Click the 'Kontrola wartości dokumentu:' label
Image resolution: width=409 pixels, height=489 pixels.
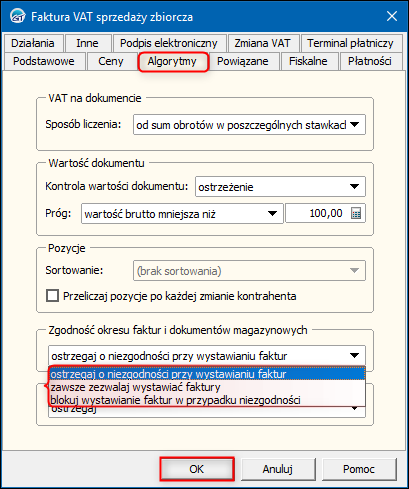click(x=117, y=186)
